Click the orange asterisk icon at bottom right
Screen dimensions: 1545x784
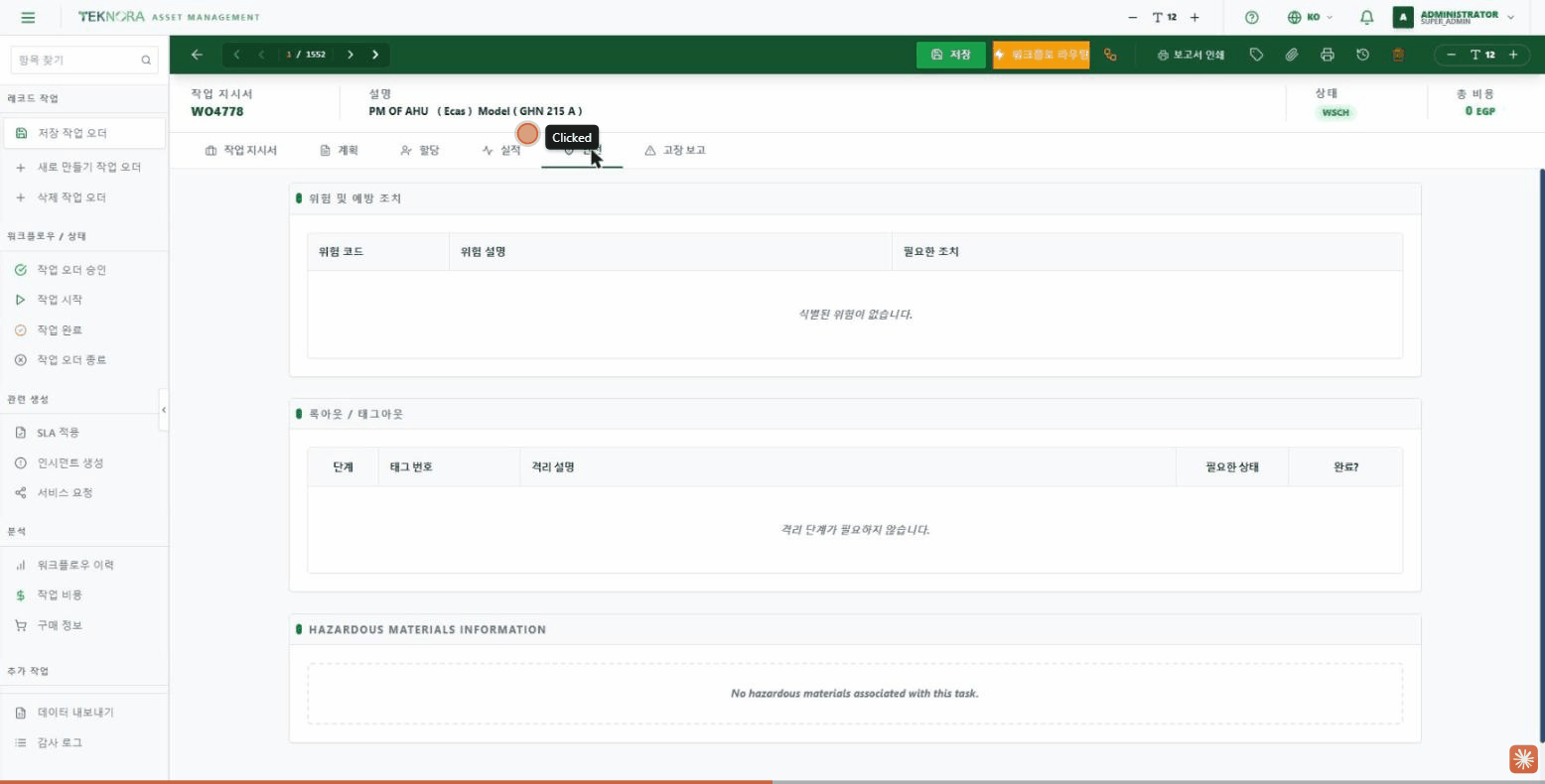click(1523, 759)
